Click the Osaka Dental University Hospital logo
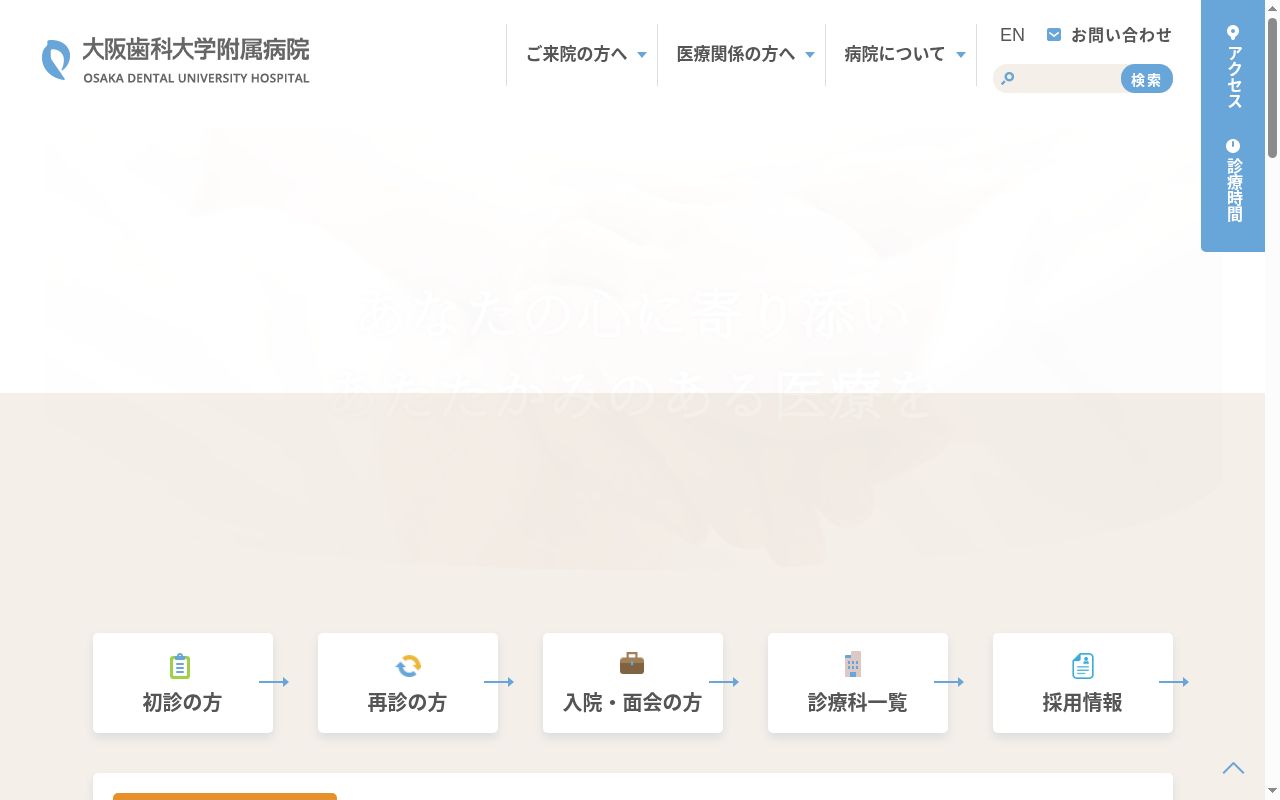This screenshot has width=1280, height=800. pos(176,60)
